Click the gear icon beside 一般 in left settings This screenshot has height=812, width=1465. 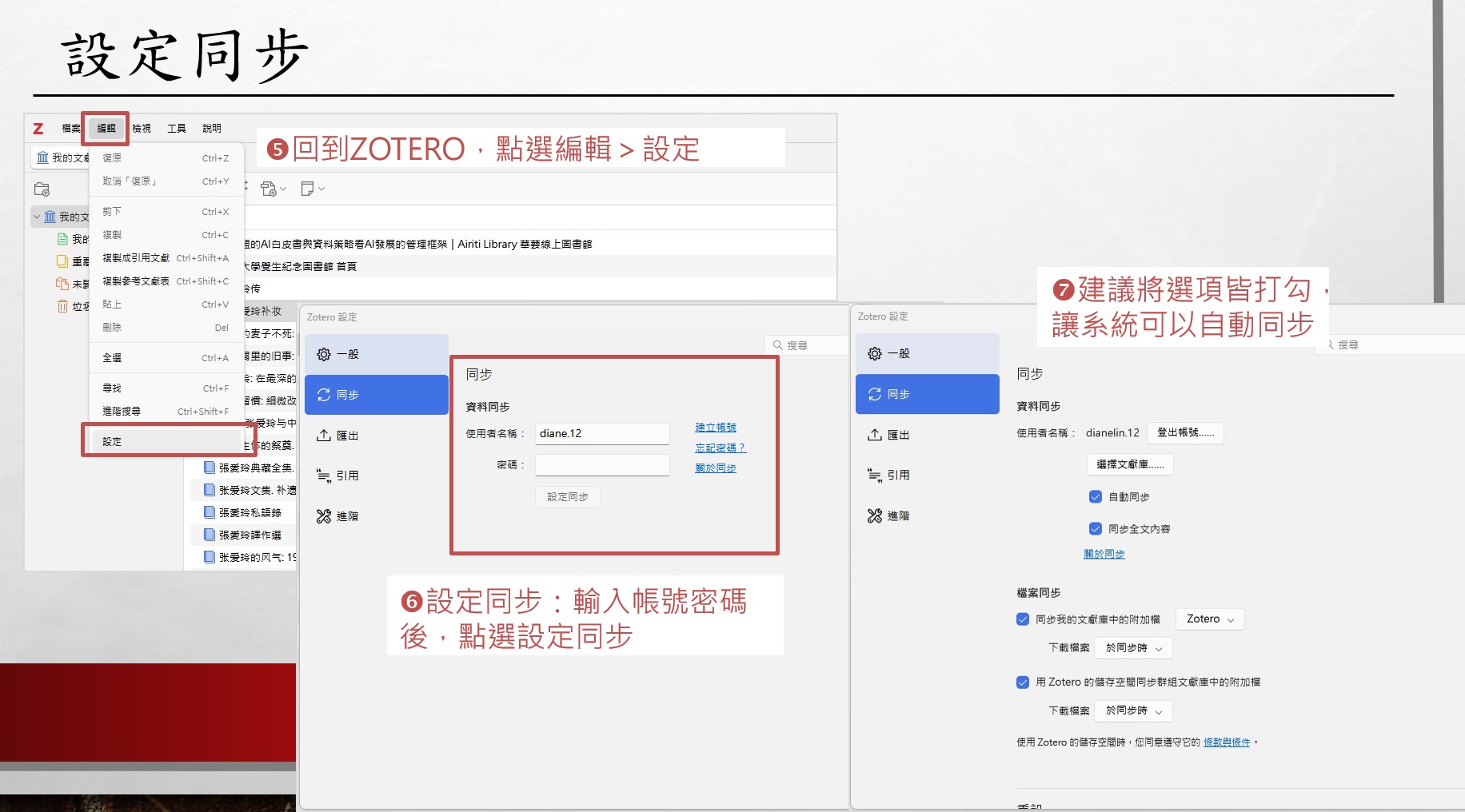point(324,354)
